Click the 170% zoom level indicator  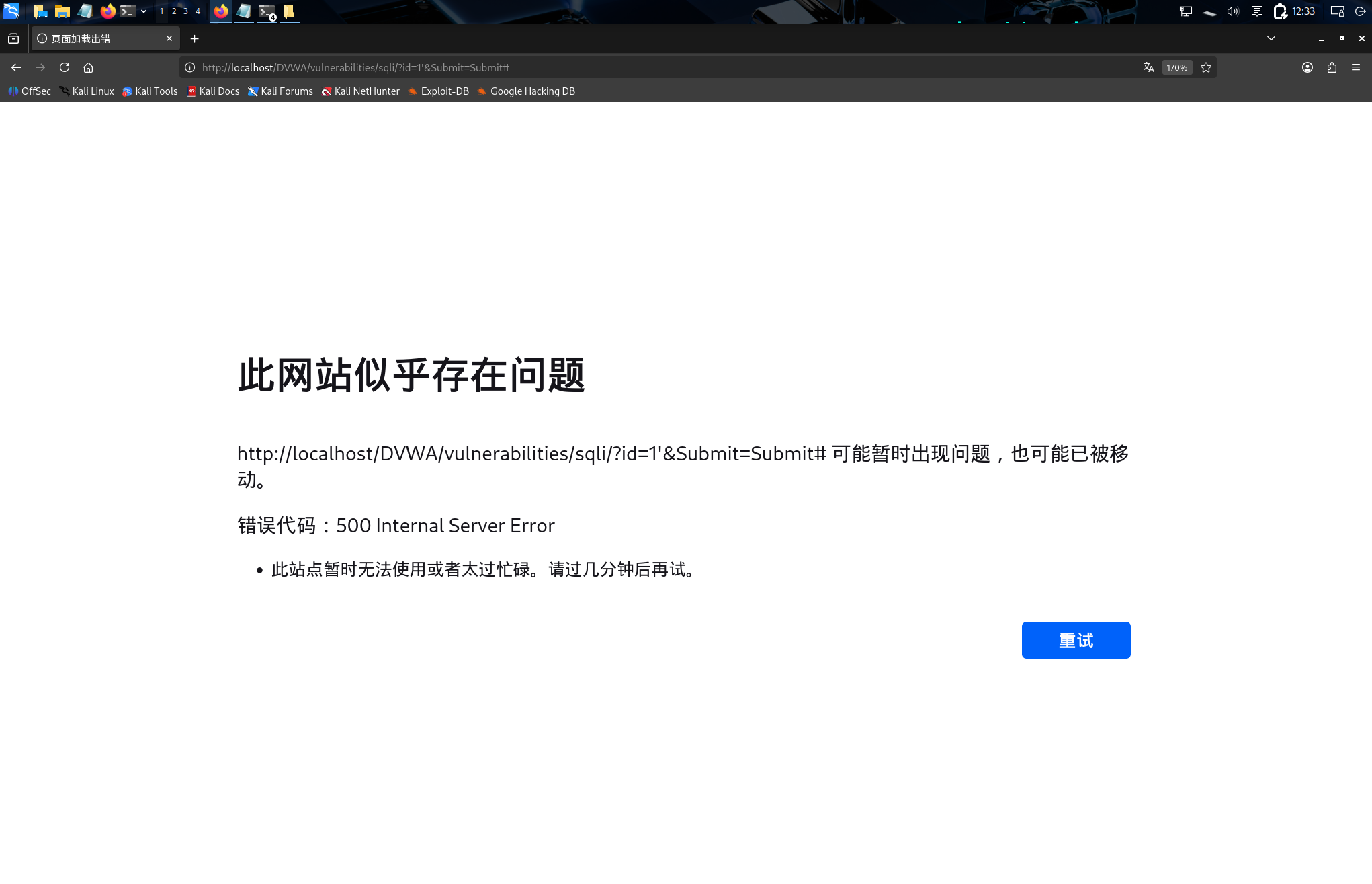pyautogui.click(x=1176, y=67)
